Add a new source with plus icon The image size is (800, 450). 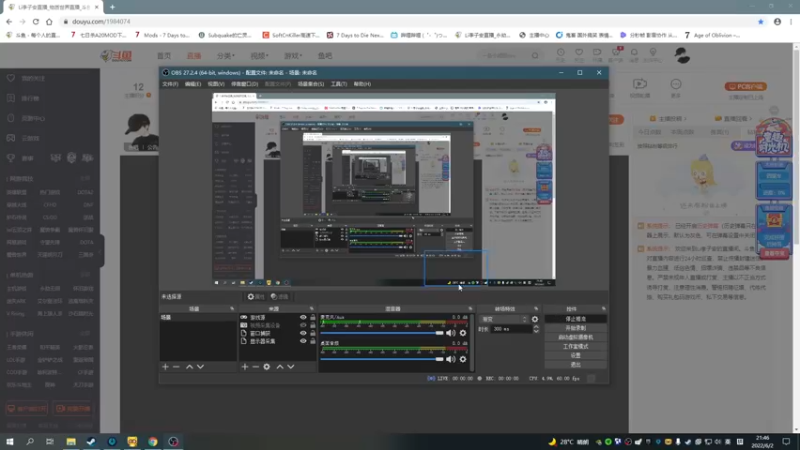coord(245,367)
